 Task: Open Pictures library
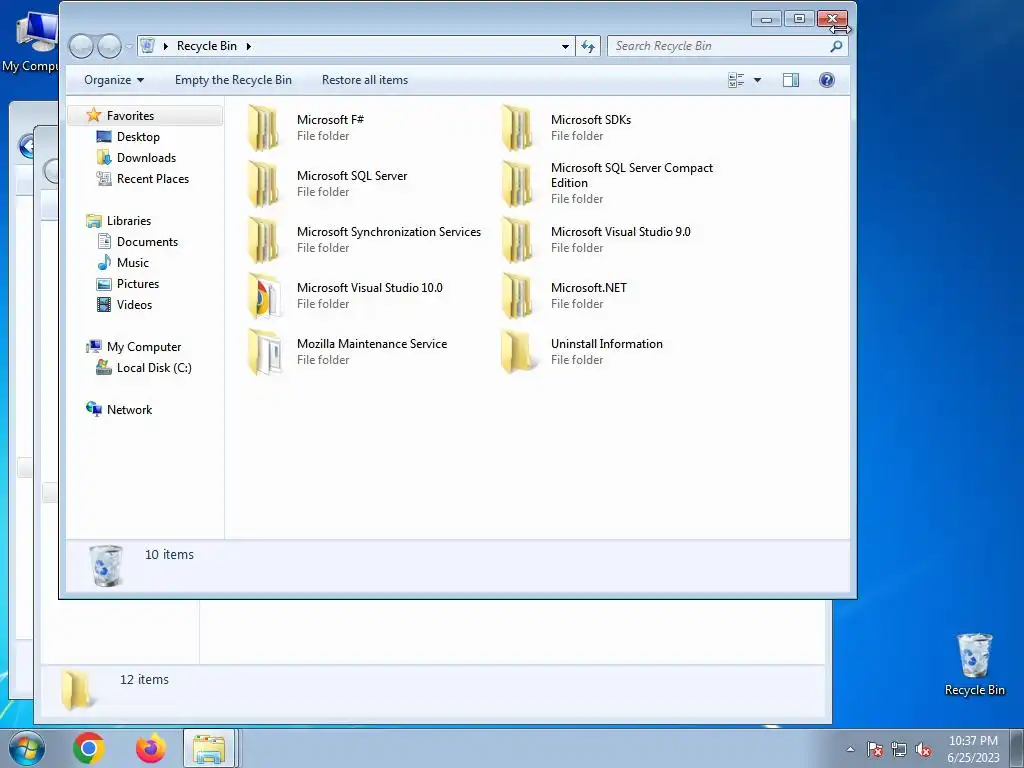tap(138, 283)
